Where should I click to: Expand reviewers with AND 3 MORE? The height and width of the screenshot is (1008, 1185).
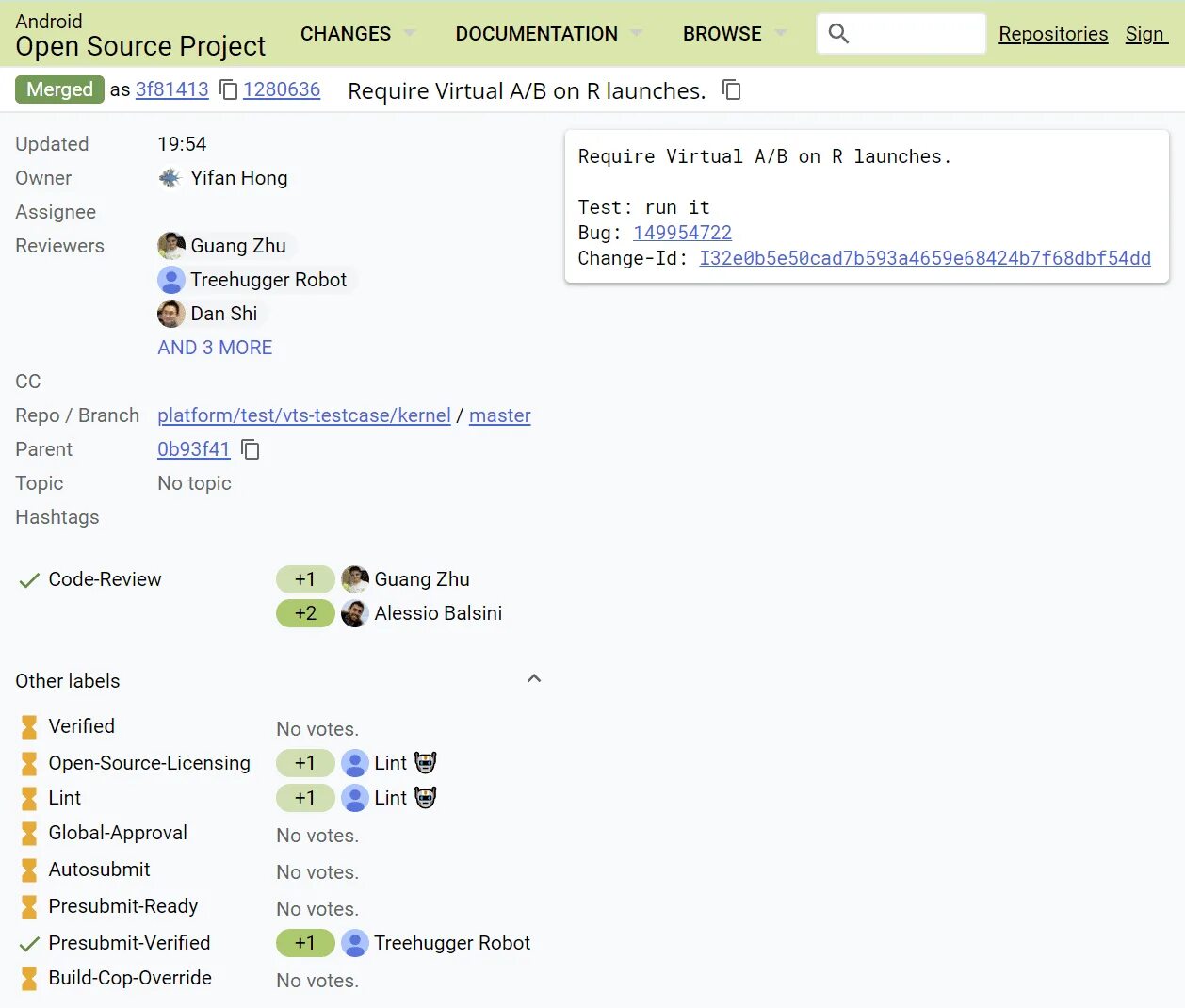[215, 348]
